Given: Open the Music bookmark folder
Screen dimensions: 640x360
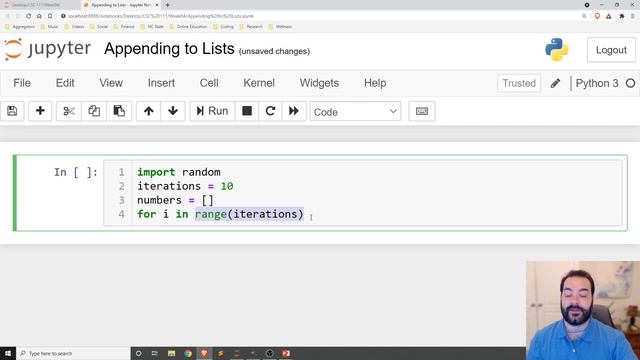Looking at the screenshot, I should click(49, 27).
